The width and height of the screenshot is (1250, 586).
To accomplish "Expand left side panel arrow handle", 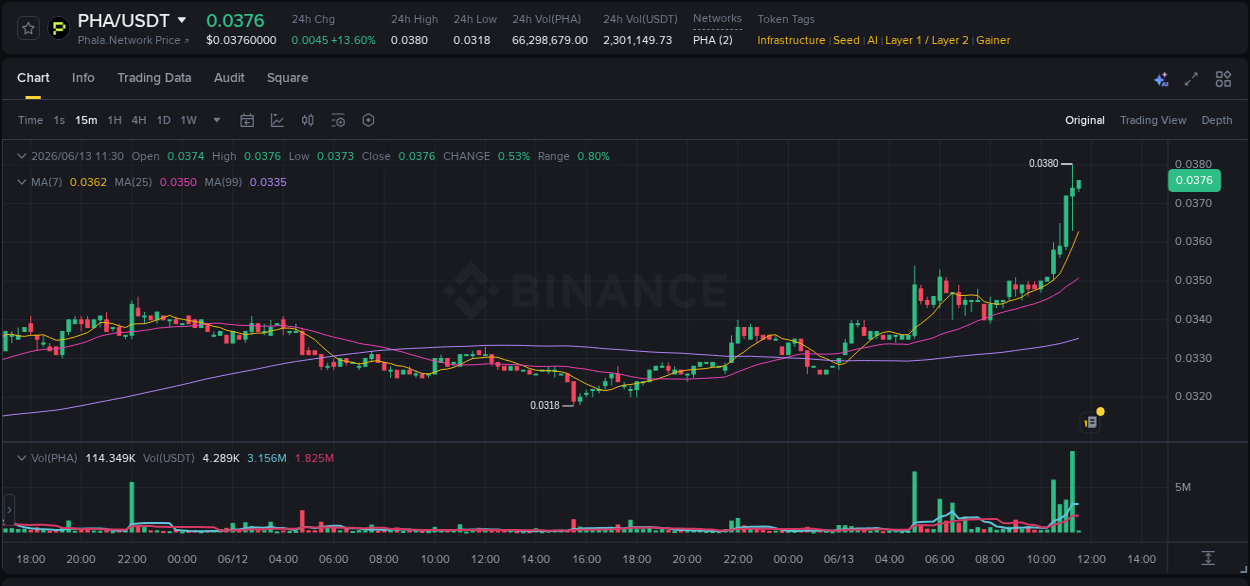I will click(9, 509).
